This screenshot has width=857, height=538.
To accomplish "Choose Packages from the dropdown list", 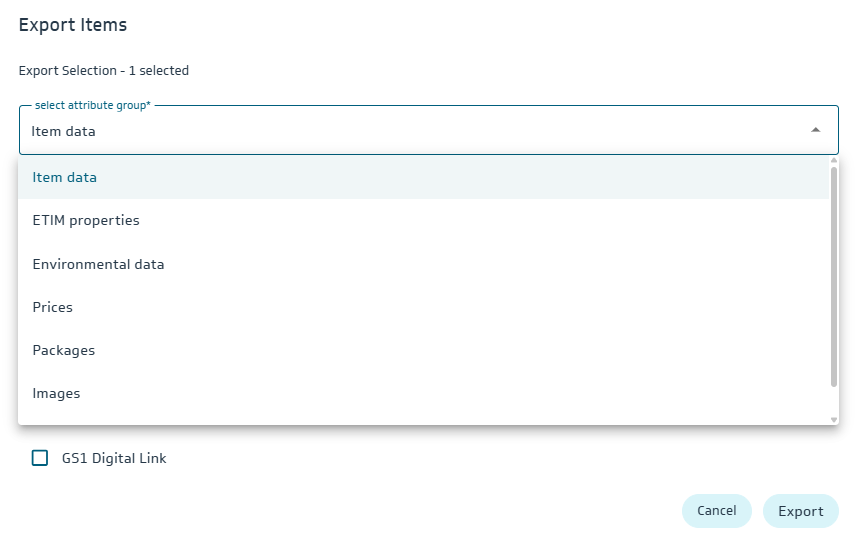I will pos(64,350).
